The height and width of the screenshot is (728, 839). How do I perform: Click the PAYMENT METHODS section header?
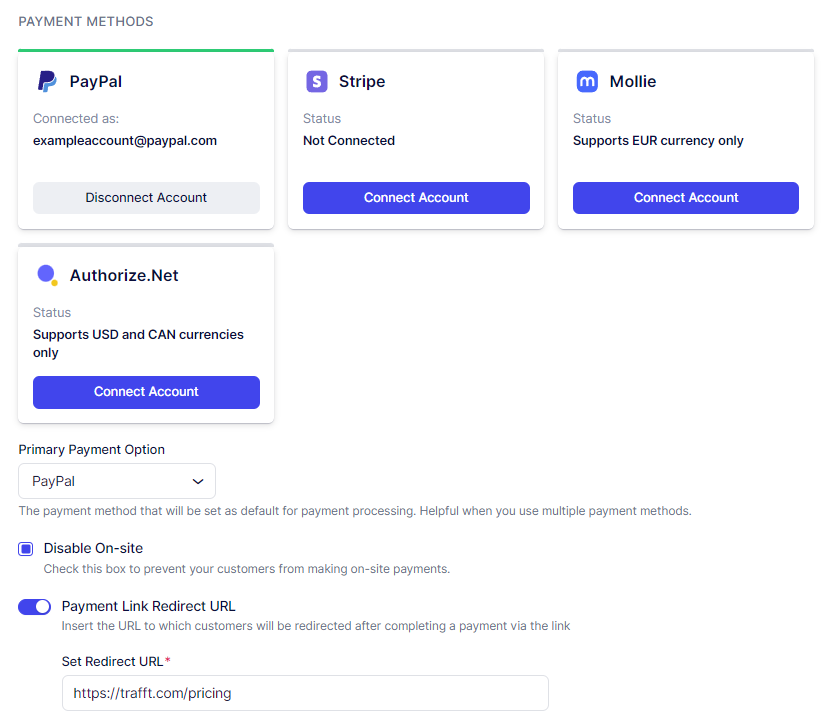click(x=86, y=22)
